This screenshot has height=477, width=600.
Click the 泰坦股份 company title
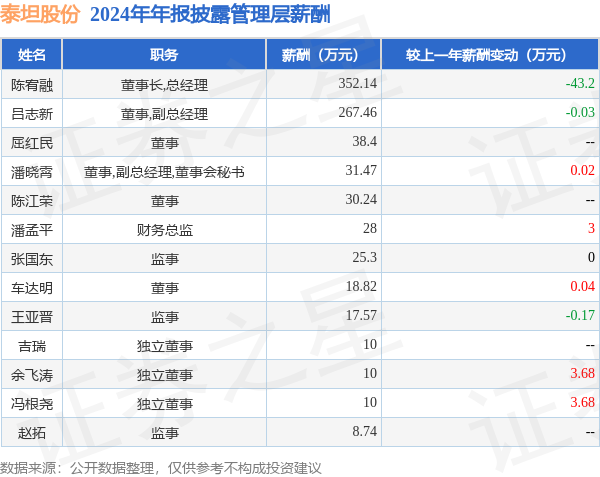[40, 15]
